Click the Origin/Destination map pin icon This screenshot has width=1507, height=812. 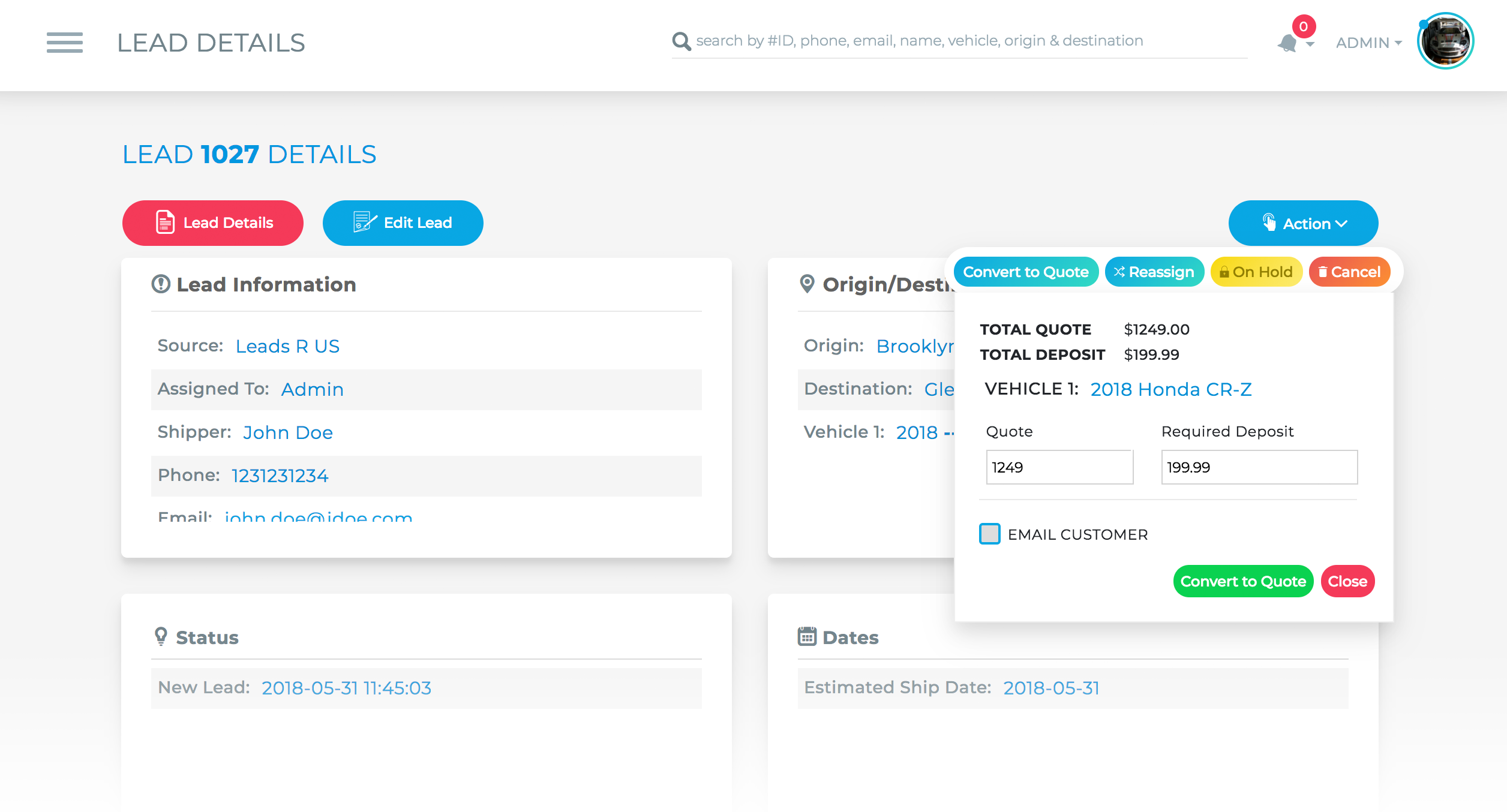[807, 284]
